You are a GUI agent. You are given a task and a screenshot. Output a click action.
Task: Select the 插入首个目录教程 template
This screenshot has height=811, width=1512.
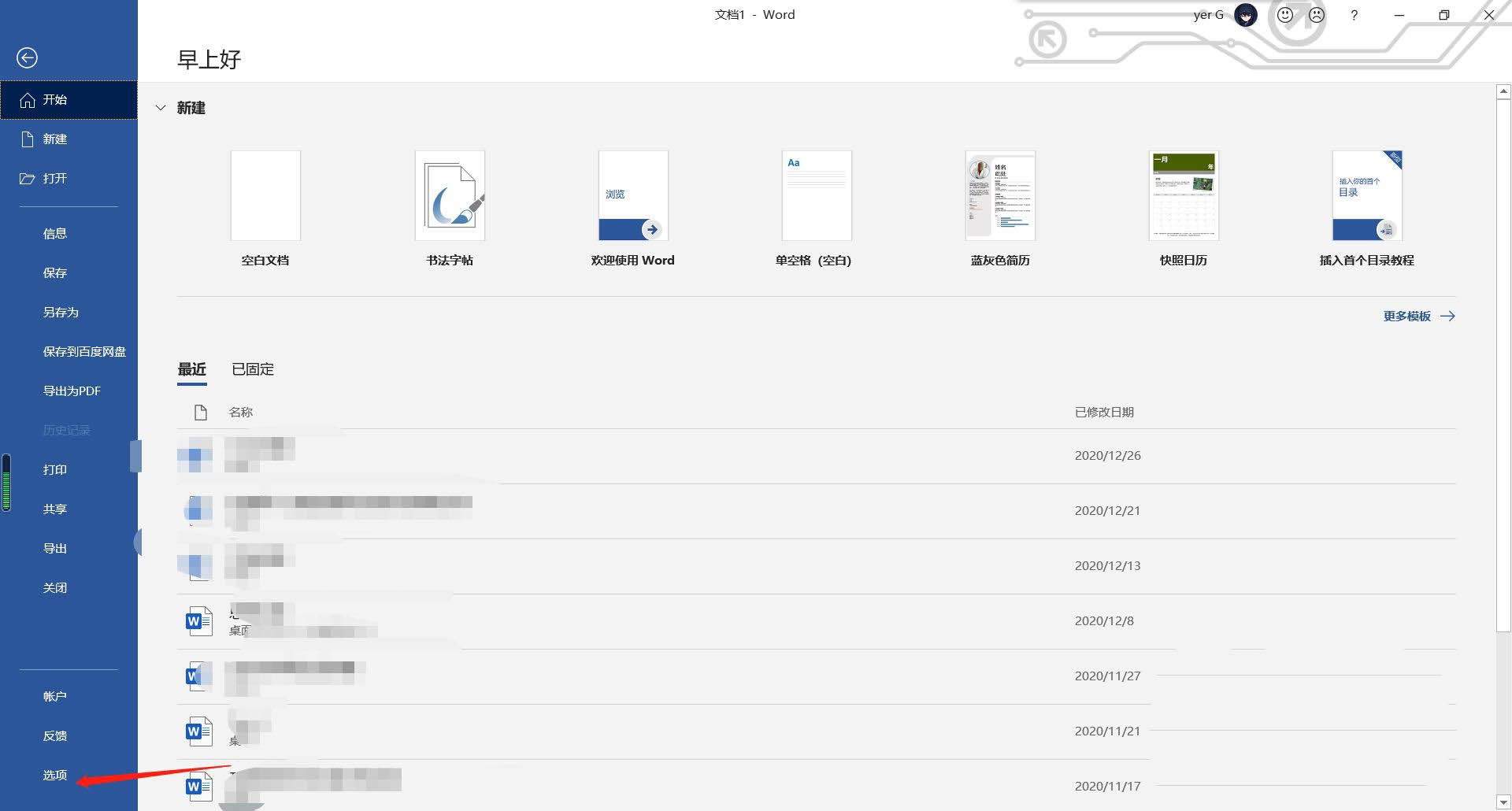(x=1366, y=195)
